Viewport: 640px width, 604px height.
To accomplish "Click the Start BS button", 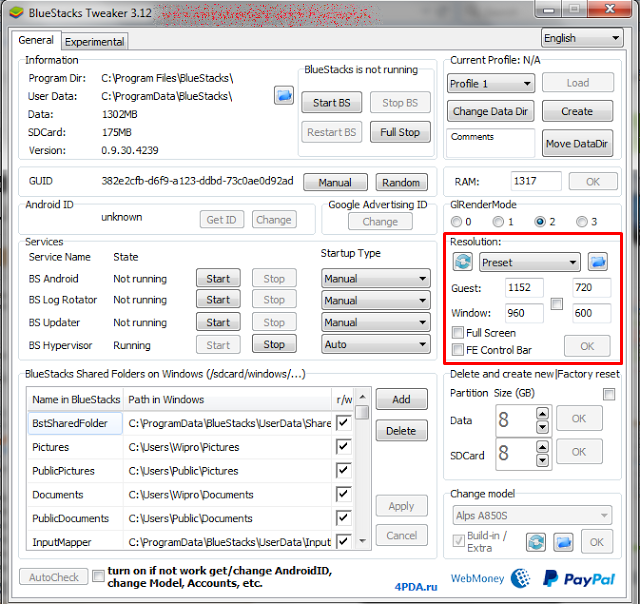I will (331, 102).
